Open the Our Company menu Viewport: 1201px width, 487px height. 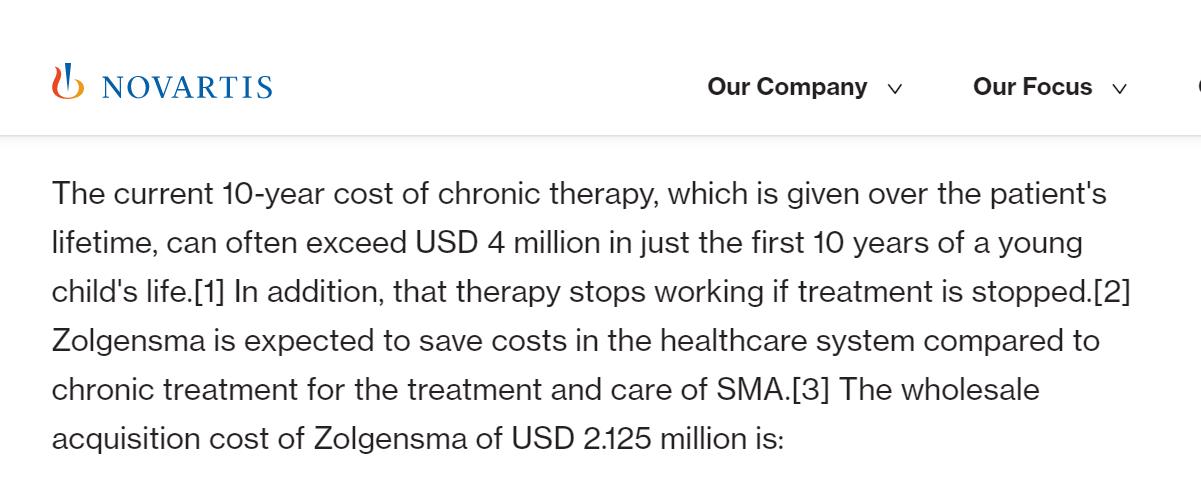pos(787,87)
